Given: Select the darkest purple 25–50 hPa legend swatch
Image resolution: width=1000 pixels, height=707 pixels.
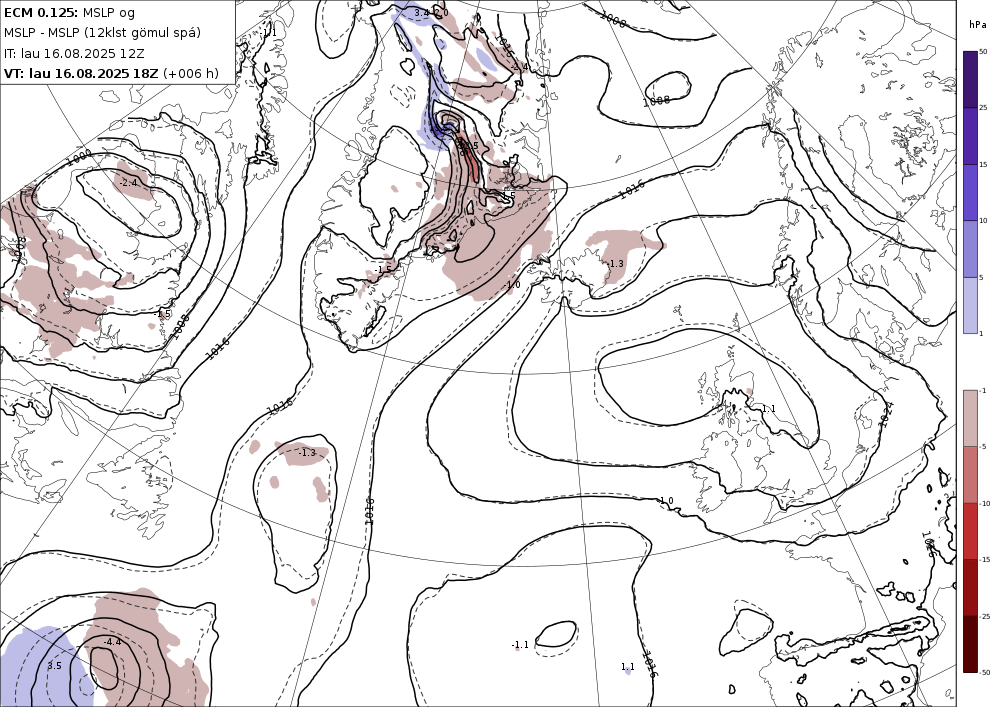Looking at the screenshot, I should tap(970, 79).
